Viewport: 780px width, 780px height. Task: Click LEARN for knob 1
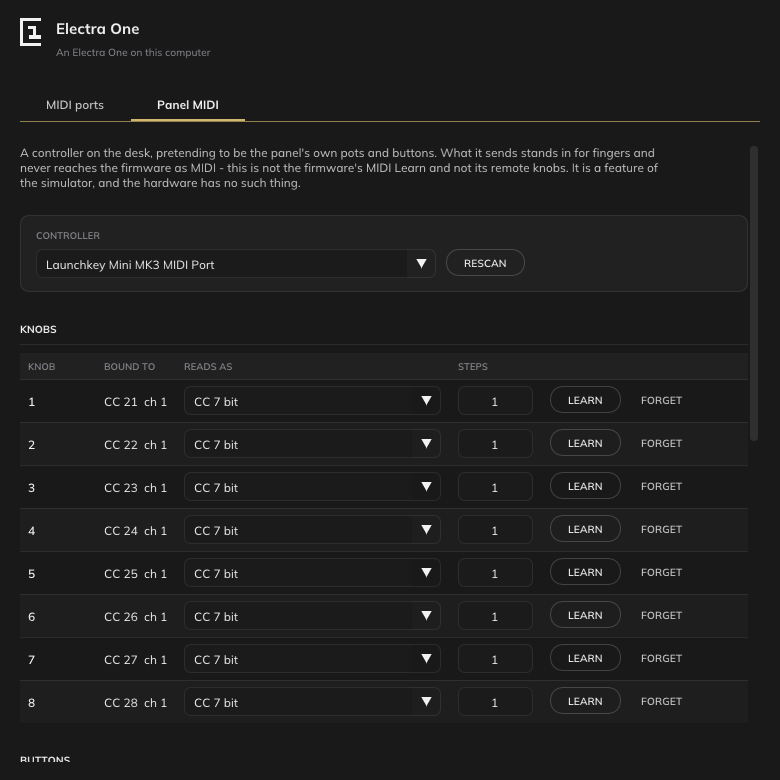[x=585, y=400]
